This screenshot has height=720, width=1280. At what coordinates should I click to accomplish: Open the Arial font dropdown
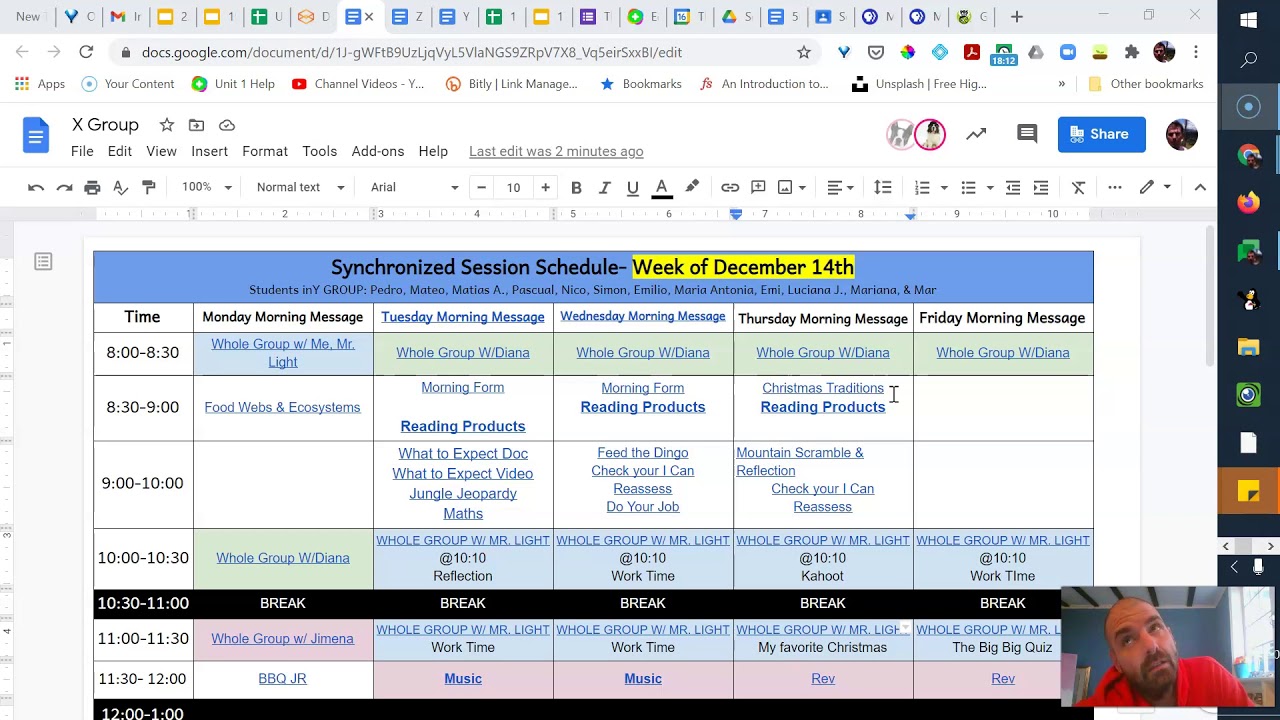pos(414,187)
